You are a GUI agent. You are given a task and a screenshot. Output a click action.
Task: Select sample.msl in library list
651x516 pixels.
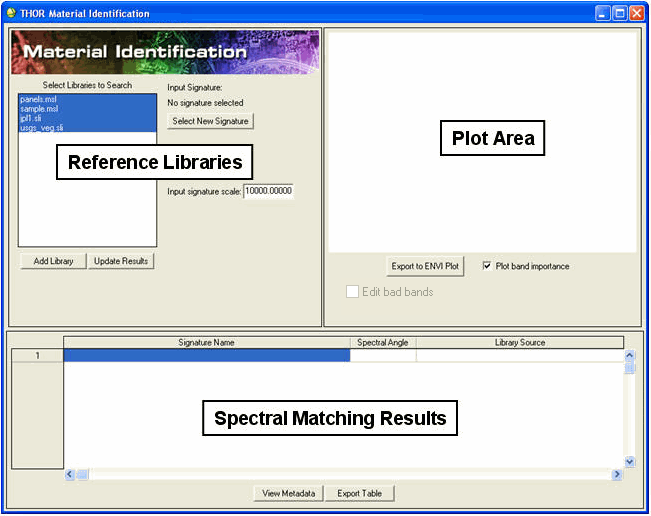(x=87, y=109)
